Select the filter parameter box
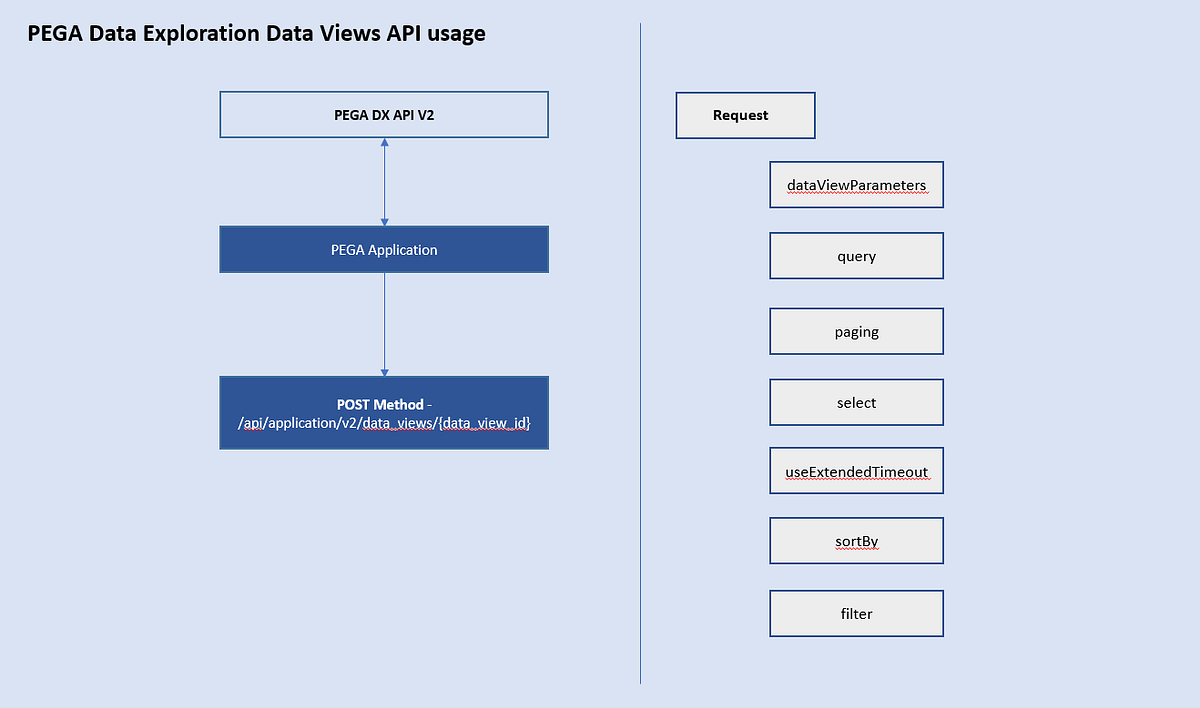This screenshot has height=708, width=1200. click(855, 613)
